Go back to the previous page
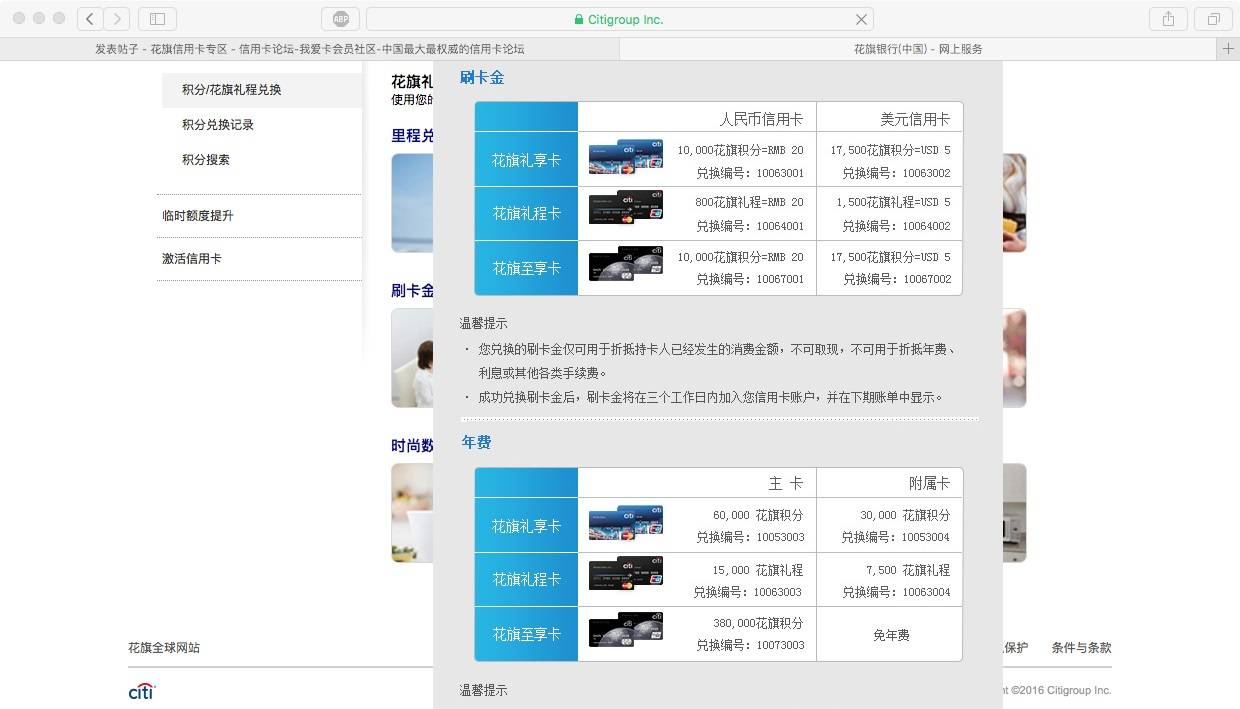The image size is (1240, 709). [90, 19]
